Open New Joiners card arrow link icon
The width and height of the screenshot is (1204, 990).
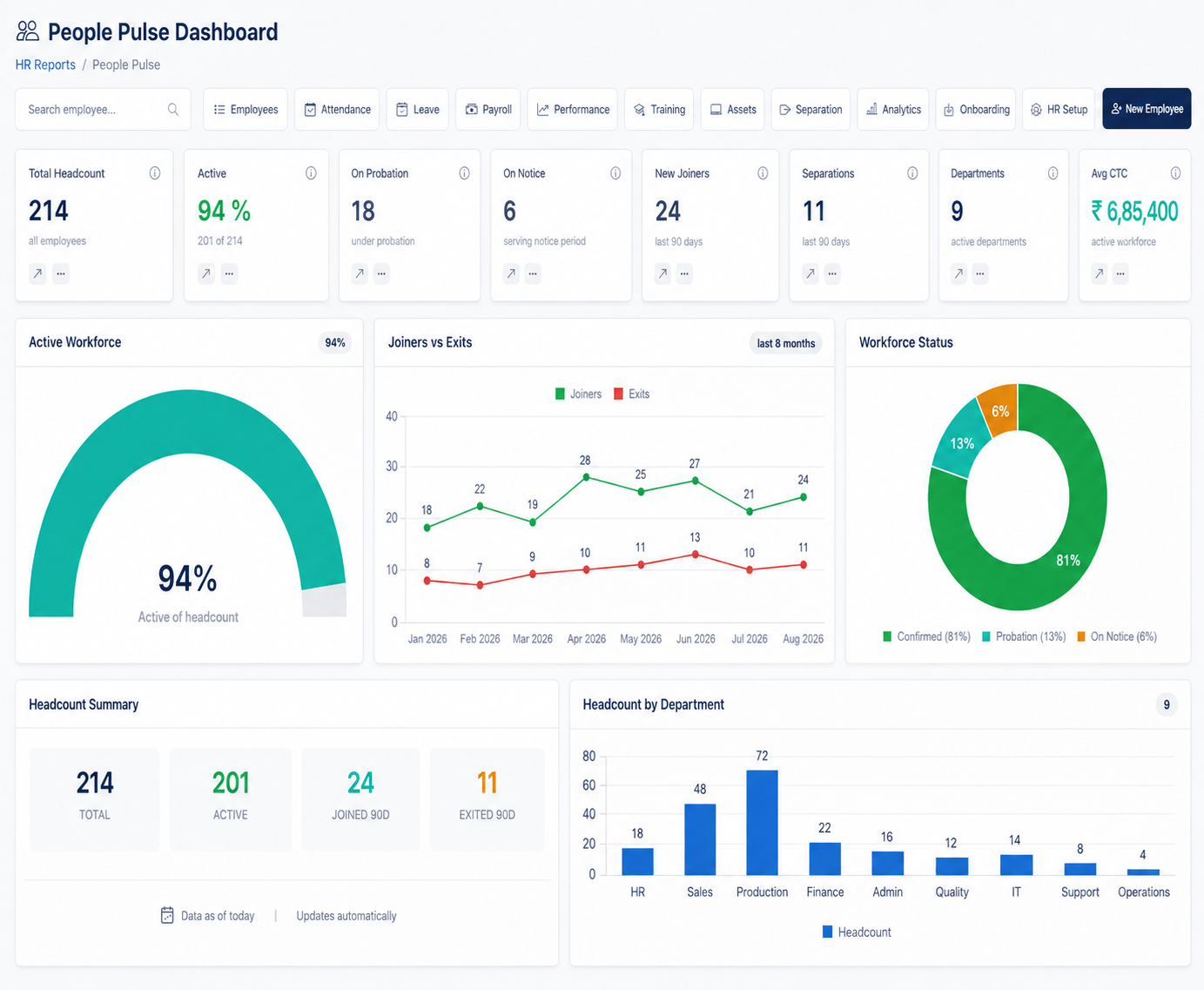click(x=663, y=273)
